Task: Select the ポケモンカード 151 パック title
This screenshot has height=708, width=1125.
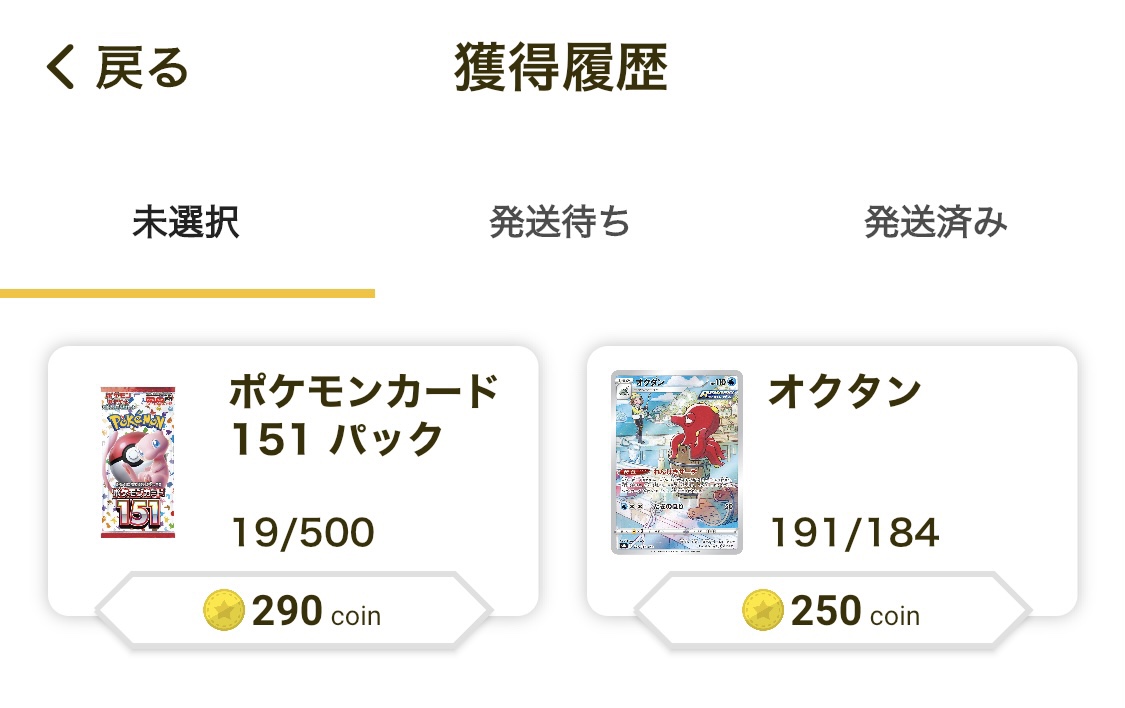Action: (x=364, y=415)
